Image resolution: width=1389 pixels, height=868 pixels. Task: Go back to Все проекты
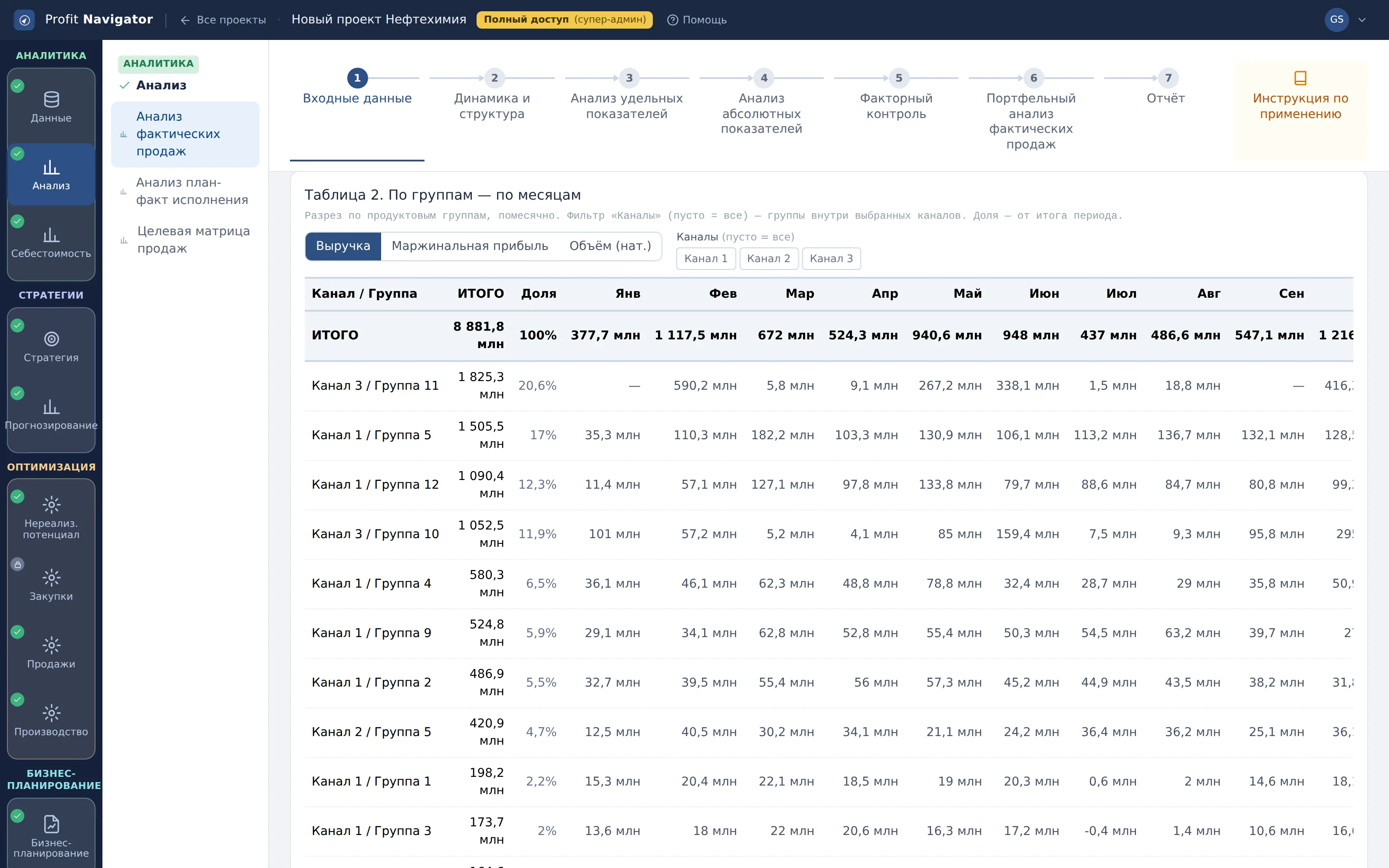click(223, 20)
